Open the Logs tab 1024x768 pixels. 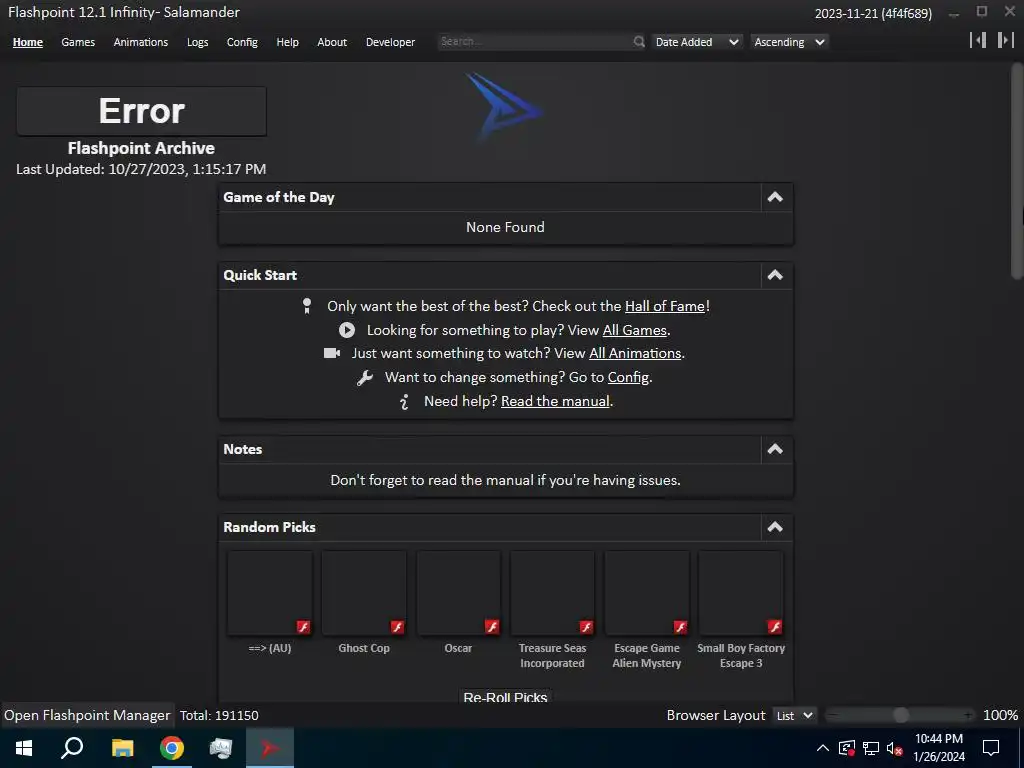197,42
